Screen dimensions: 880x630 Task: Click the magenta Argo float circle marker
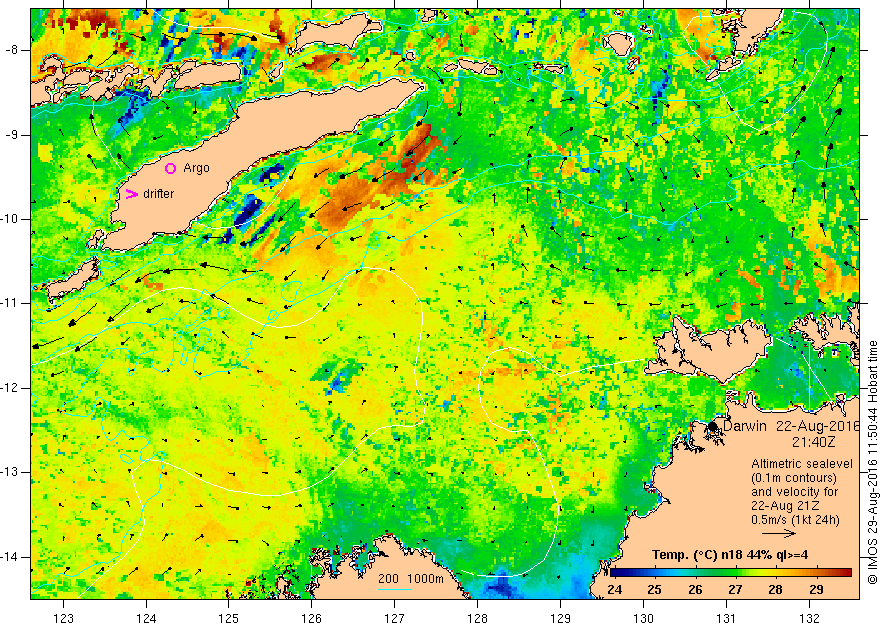[x=171, y=168]
